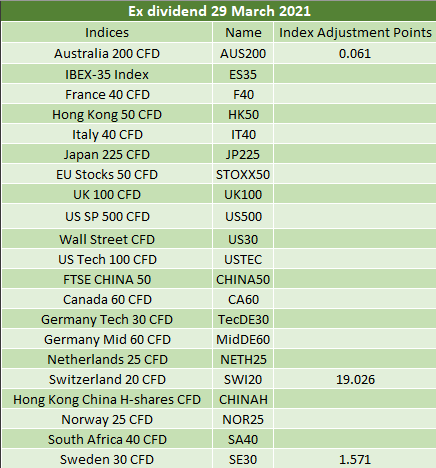Click the F40 name cell
The image size is (436, 468).
pyautogui.click(x=243, y=94)
